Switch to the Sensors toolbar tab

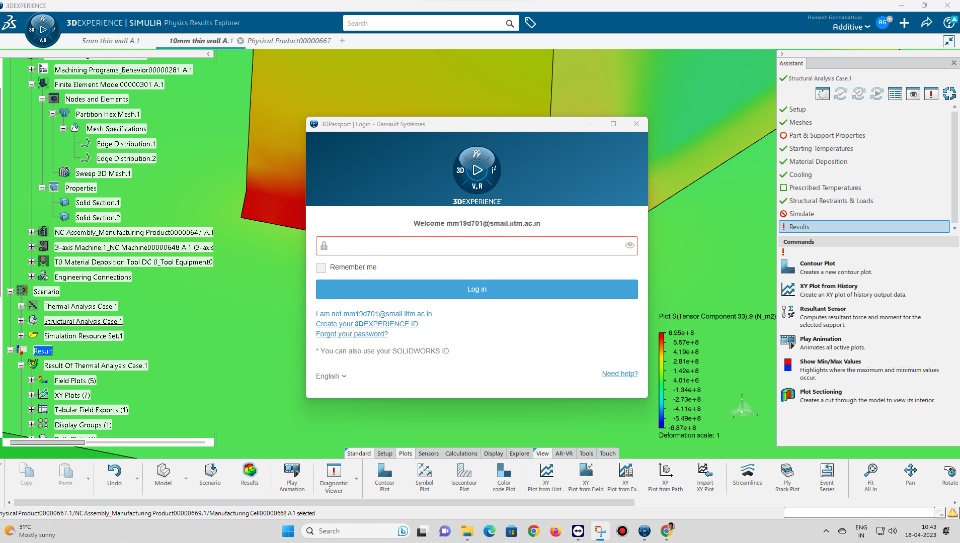click(x=429, y=454)
